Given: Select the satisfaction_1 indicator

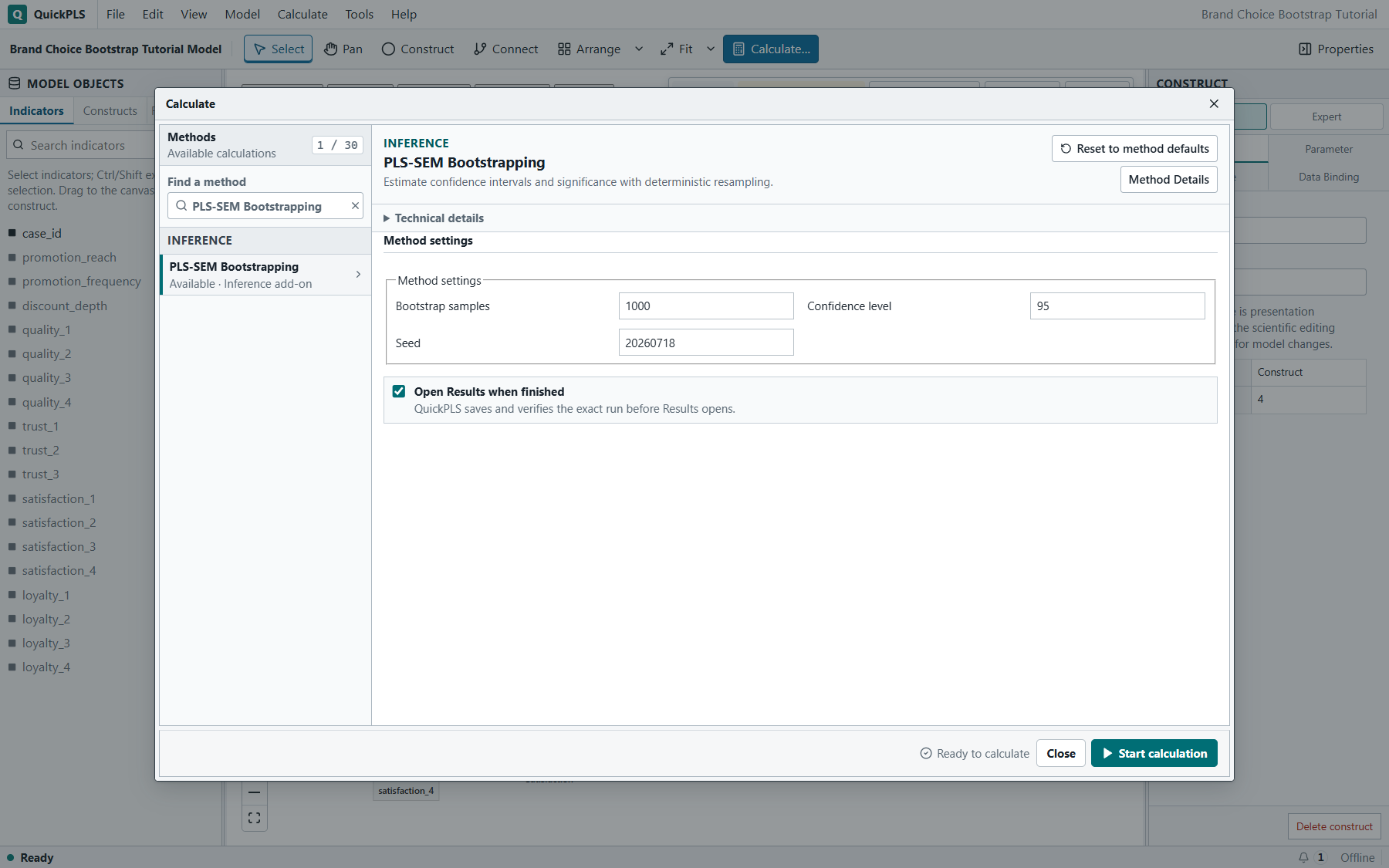Looking at the screenshot, I should 59,498.
